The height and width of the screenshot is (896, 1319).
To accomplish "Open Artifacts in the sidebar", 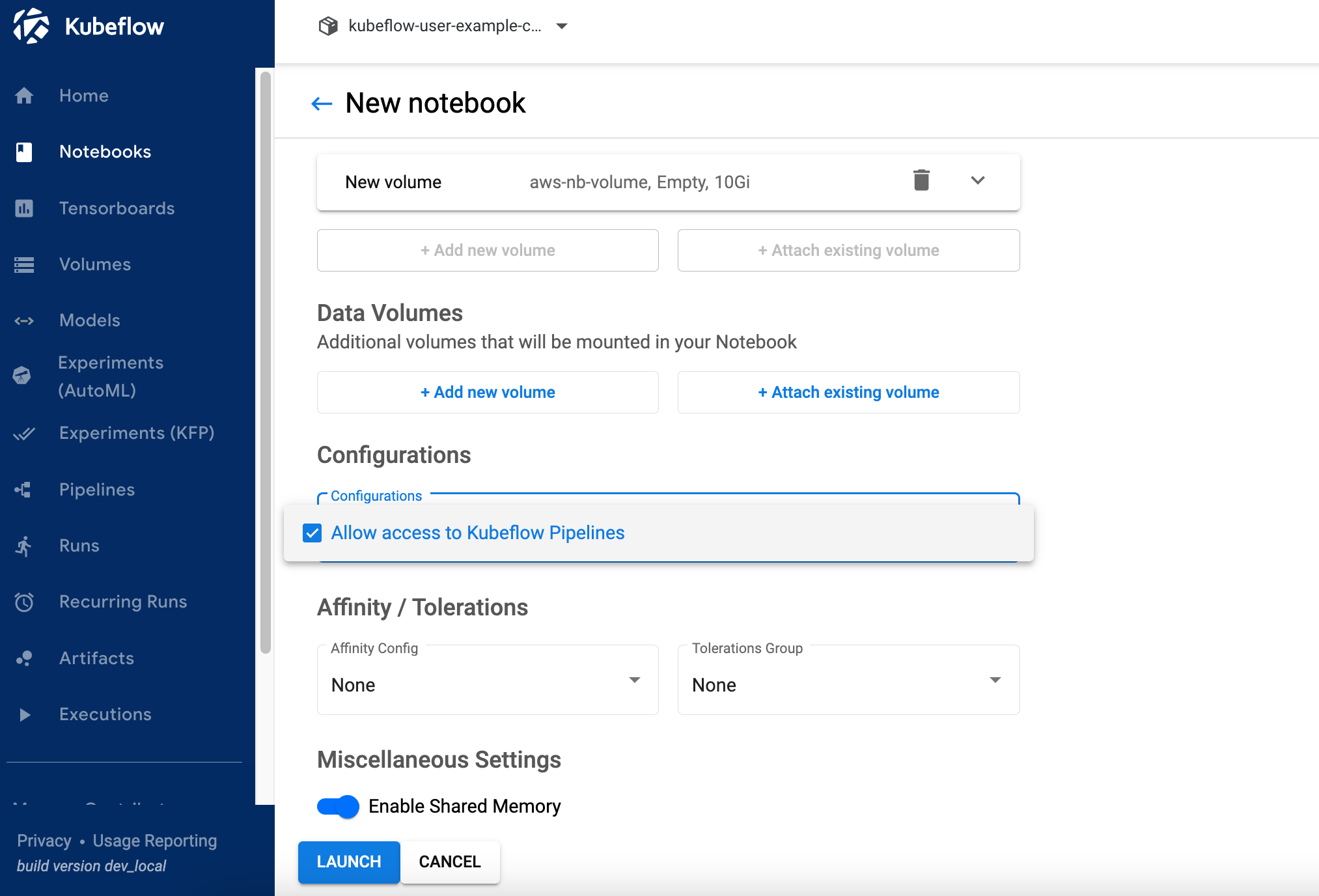I will [97, 658].
